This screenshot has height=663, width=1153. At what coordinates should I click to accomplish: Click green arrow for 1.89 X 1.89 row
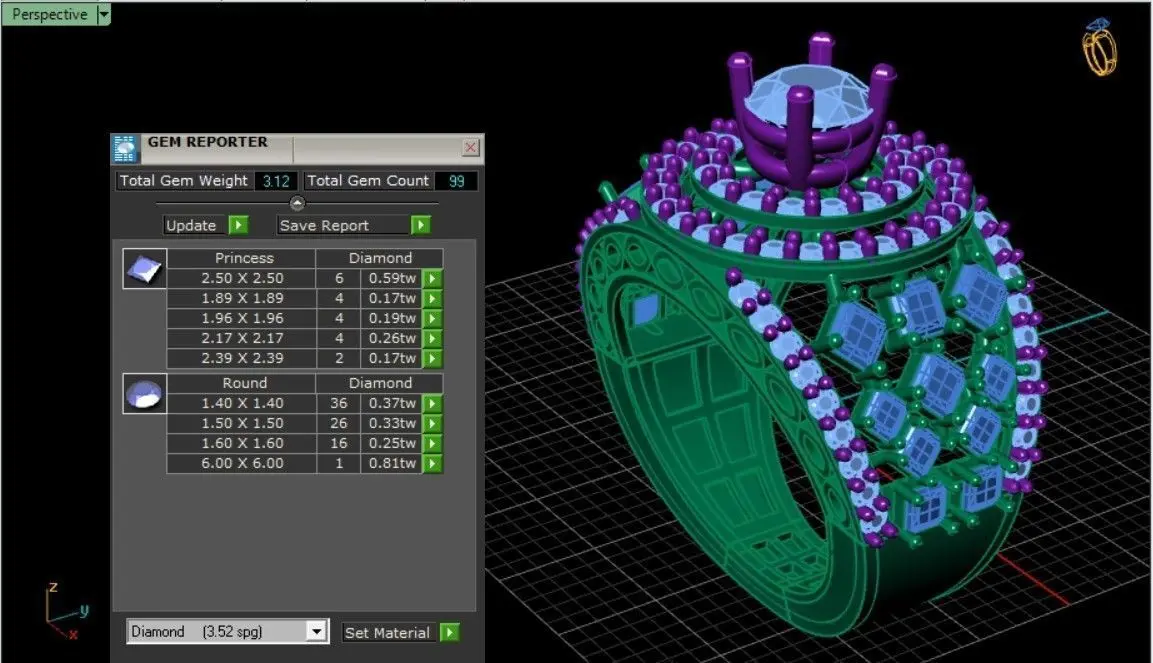(x=432, y=298)
